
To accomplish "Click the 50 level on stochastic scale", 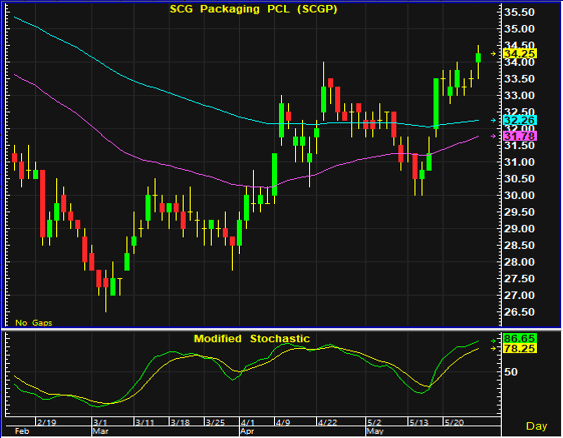I will 511,372.
